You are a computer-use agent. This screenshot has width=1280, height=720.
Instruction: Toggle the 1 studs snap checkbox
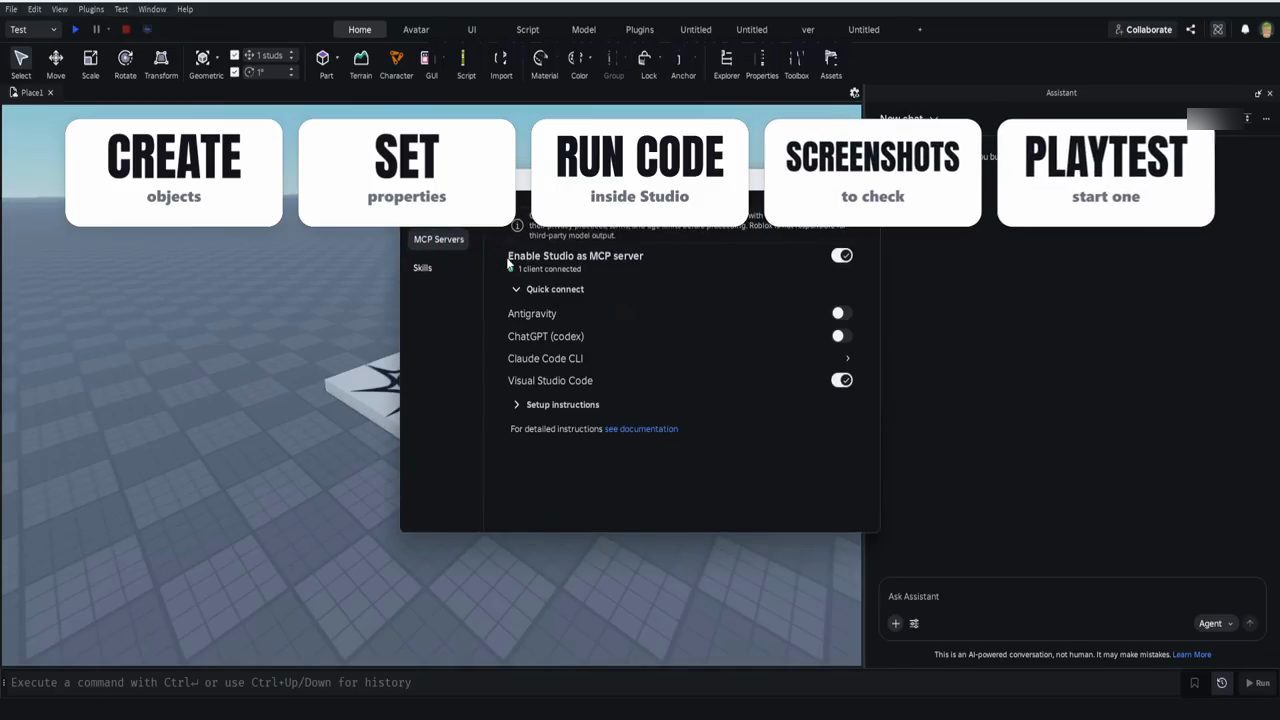click(235, 55)
